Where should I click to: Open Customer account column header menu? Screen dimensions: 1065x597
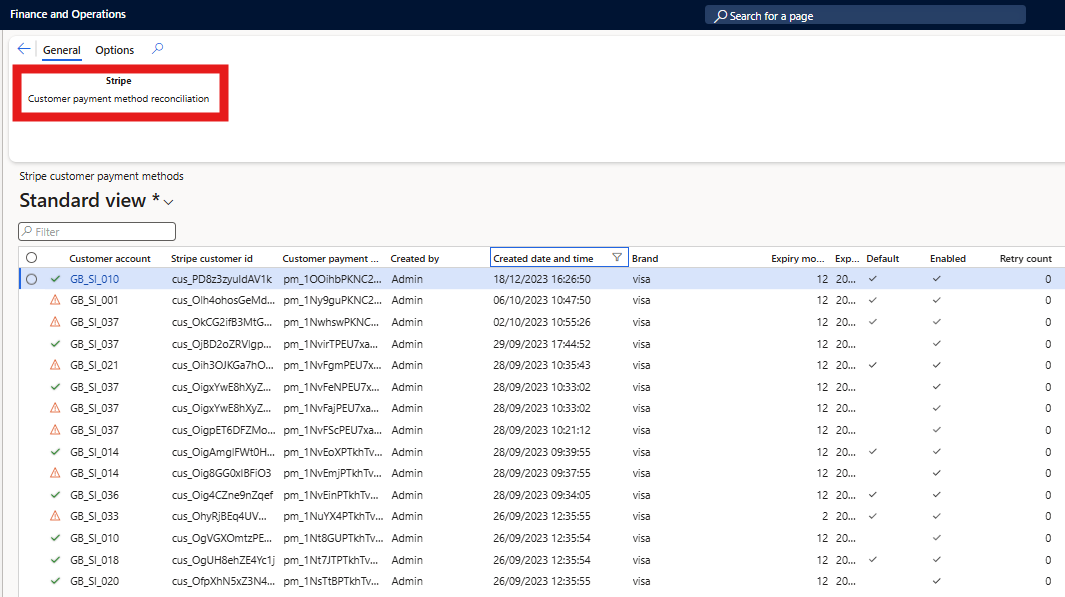tap(110, 258)
